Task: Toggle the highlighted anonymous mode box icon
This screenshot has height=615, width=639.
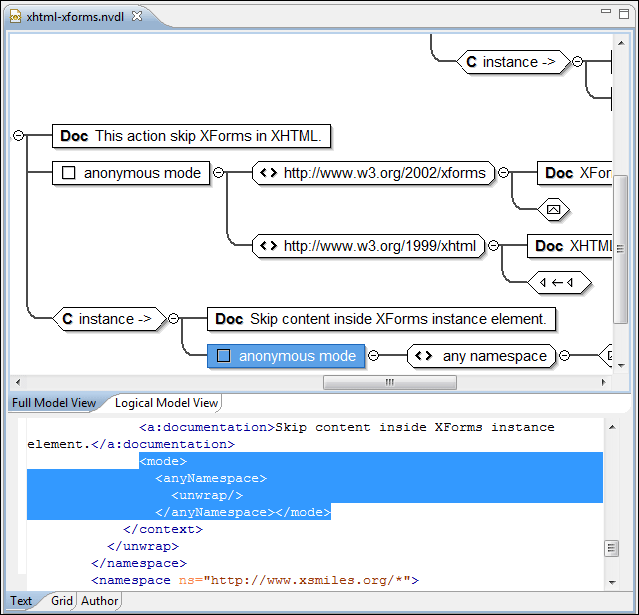Action: (224, 356)
